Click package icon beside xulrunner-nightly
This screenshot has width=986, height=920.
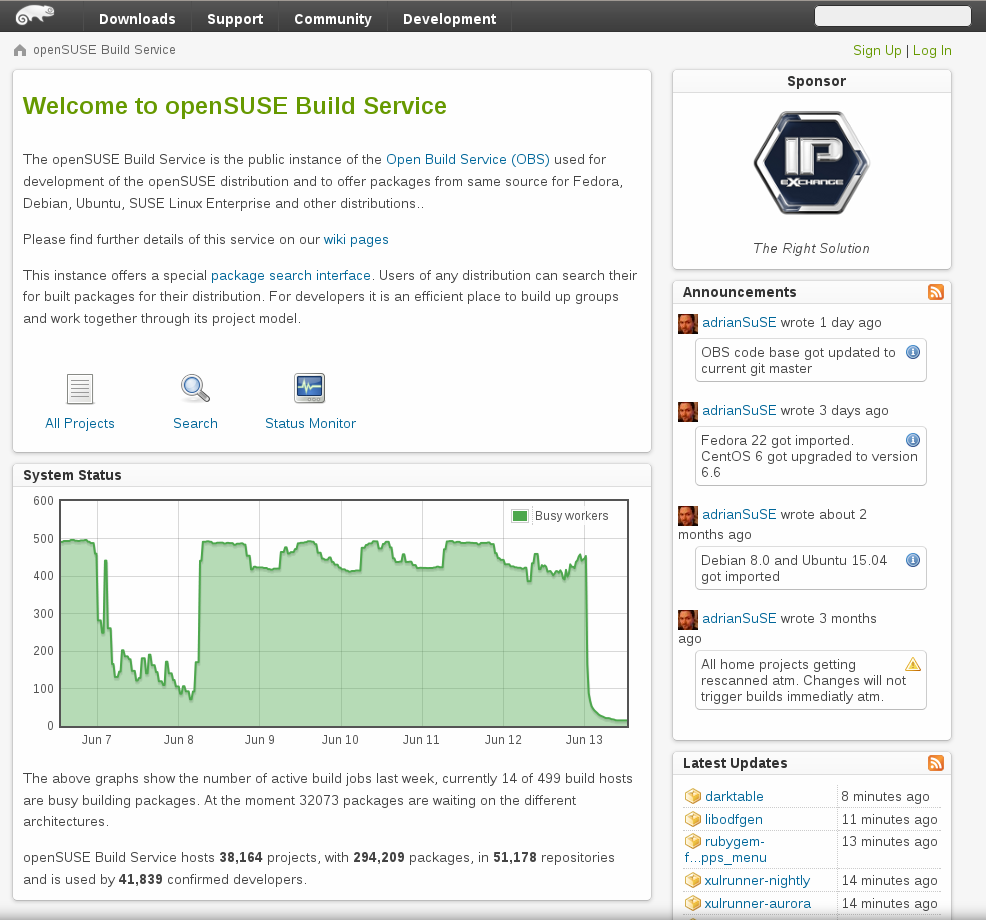coord(692,880)
